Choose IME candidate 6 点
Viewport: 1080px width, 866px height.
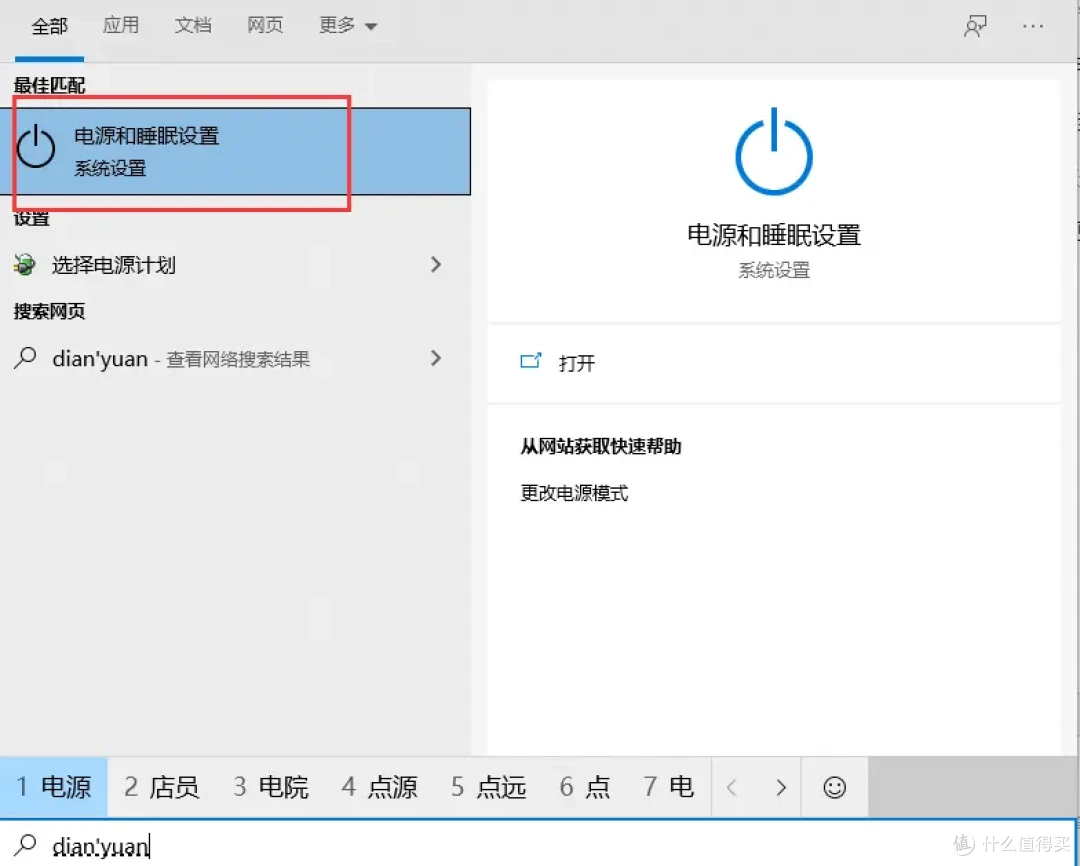[585, 787]
